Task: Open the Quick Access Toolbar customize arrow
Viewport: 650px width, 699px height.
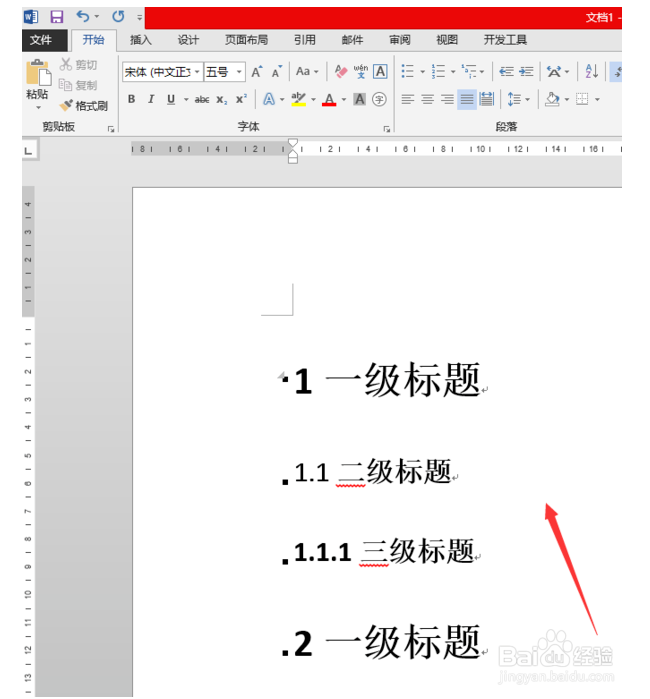Action: point(140,17)
